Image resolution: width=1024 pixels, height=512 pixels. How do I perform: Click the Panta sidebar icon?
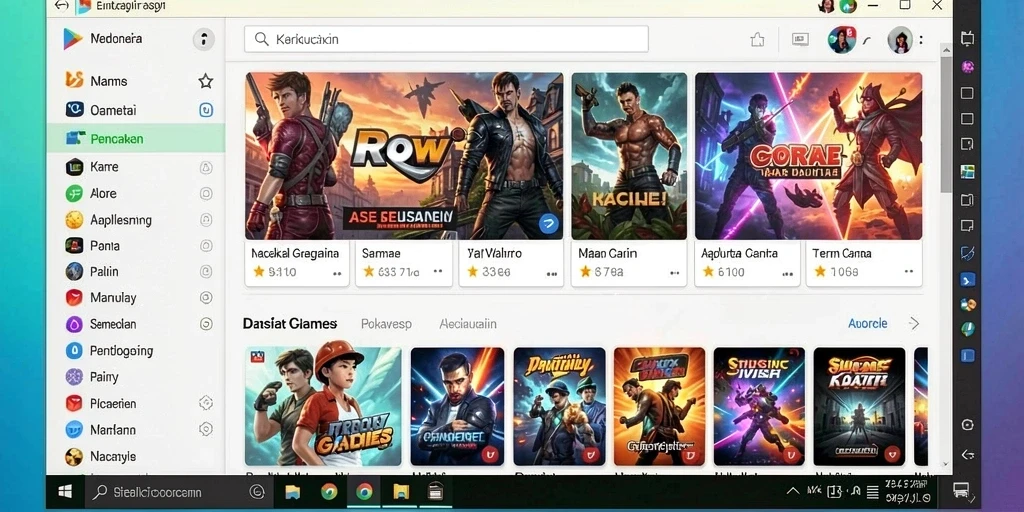pyautogui.click(x=74, y=246)
